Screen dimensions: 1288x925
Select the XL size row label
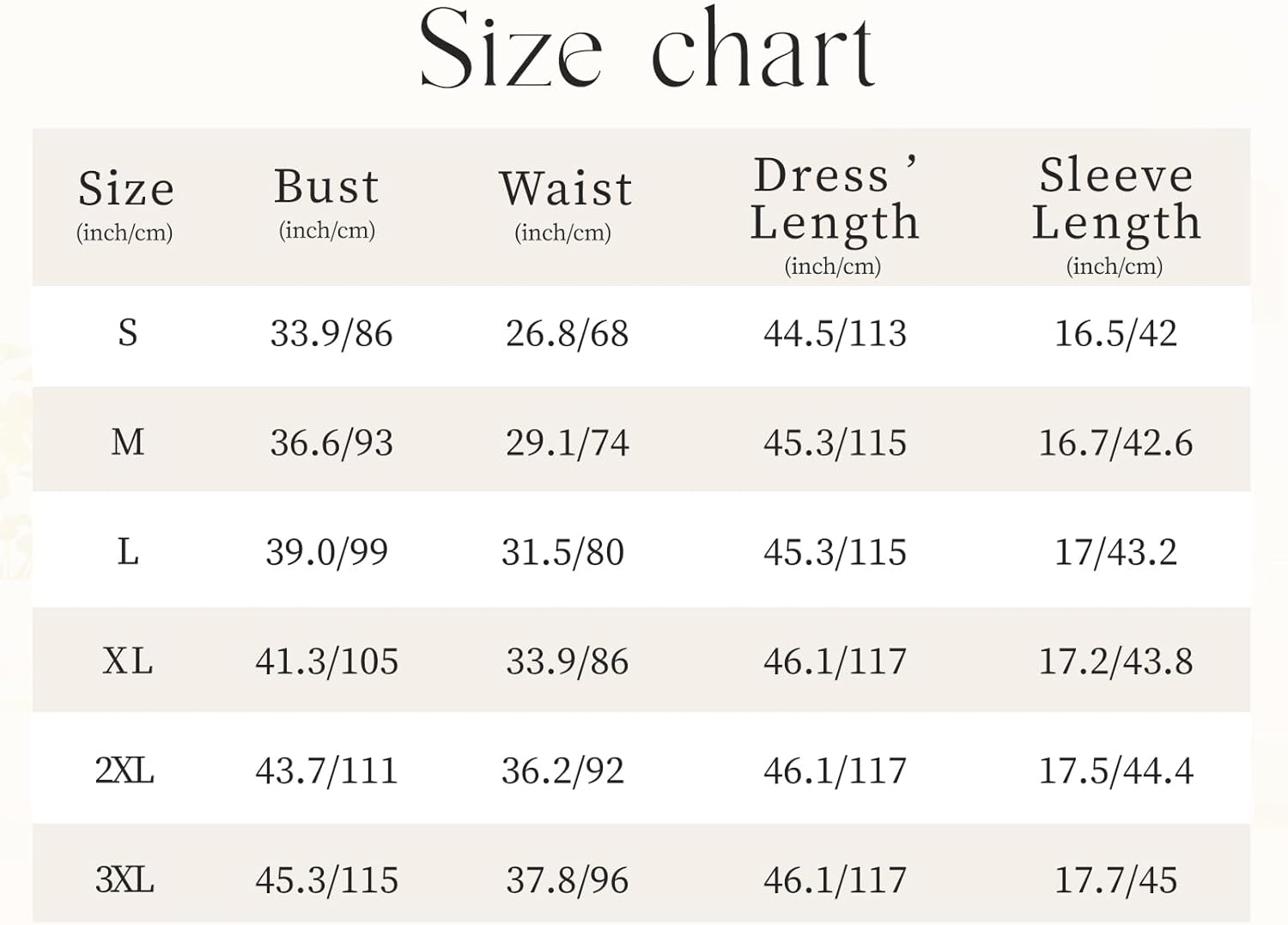pos(127,661)
